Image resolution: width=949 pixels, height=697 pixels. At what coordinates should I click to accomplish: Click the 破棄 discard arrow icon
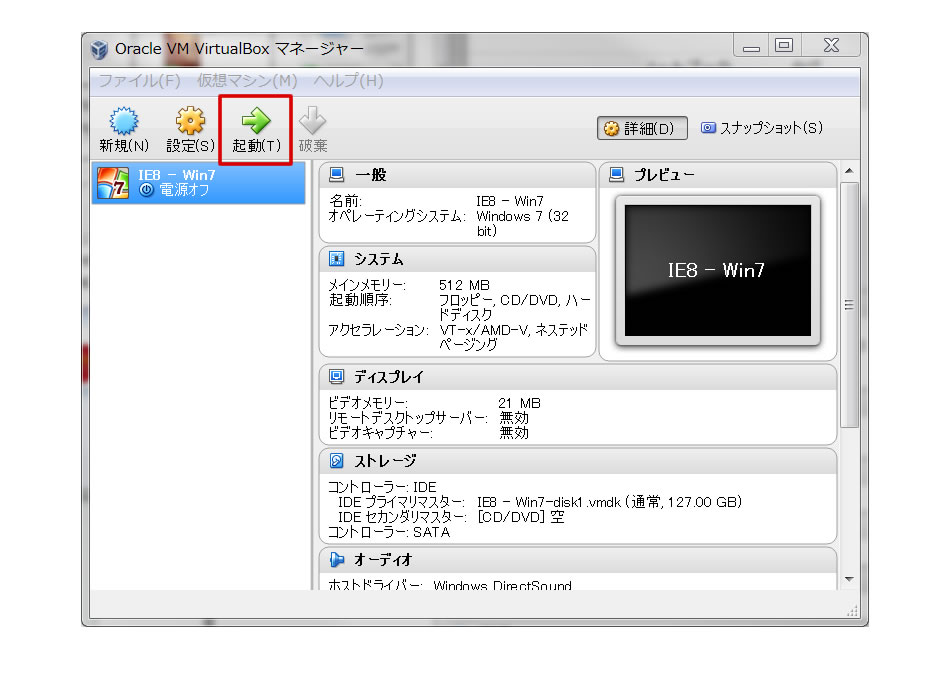pyautogui.click(x=312, y=120)
